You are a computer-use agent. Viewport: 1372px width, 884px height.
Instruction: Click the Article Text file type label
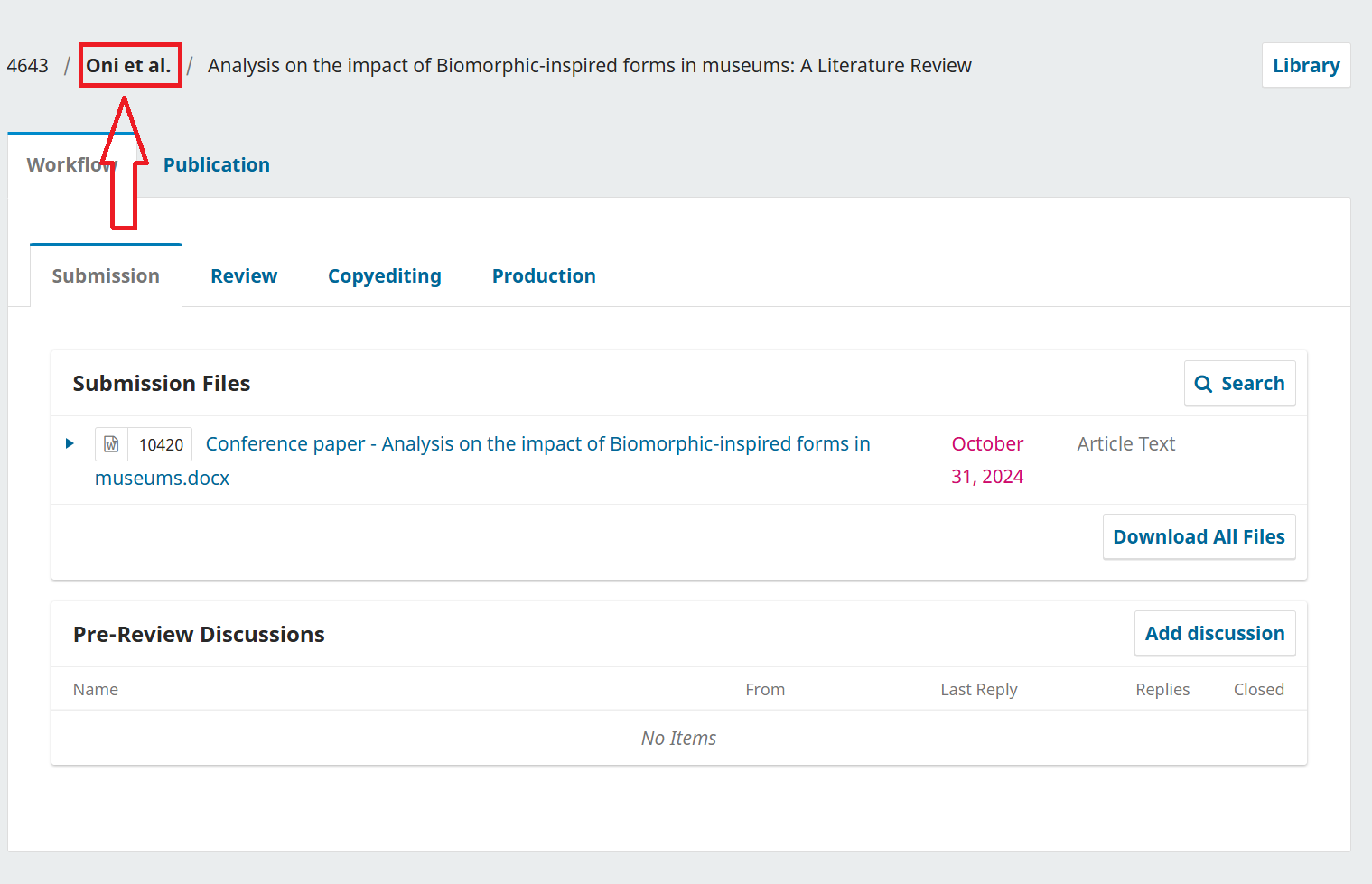pos(1125,444)
